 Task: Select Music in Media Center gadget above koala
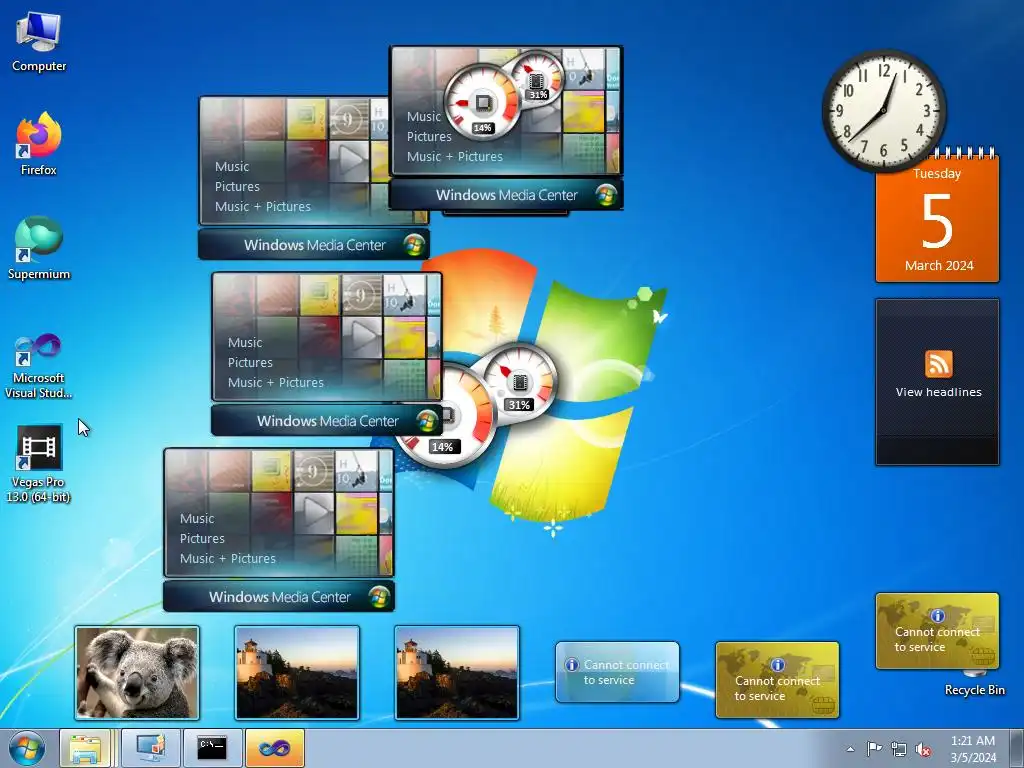click(x=197, y=519)
